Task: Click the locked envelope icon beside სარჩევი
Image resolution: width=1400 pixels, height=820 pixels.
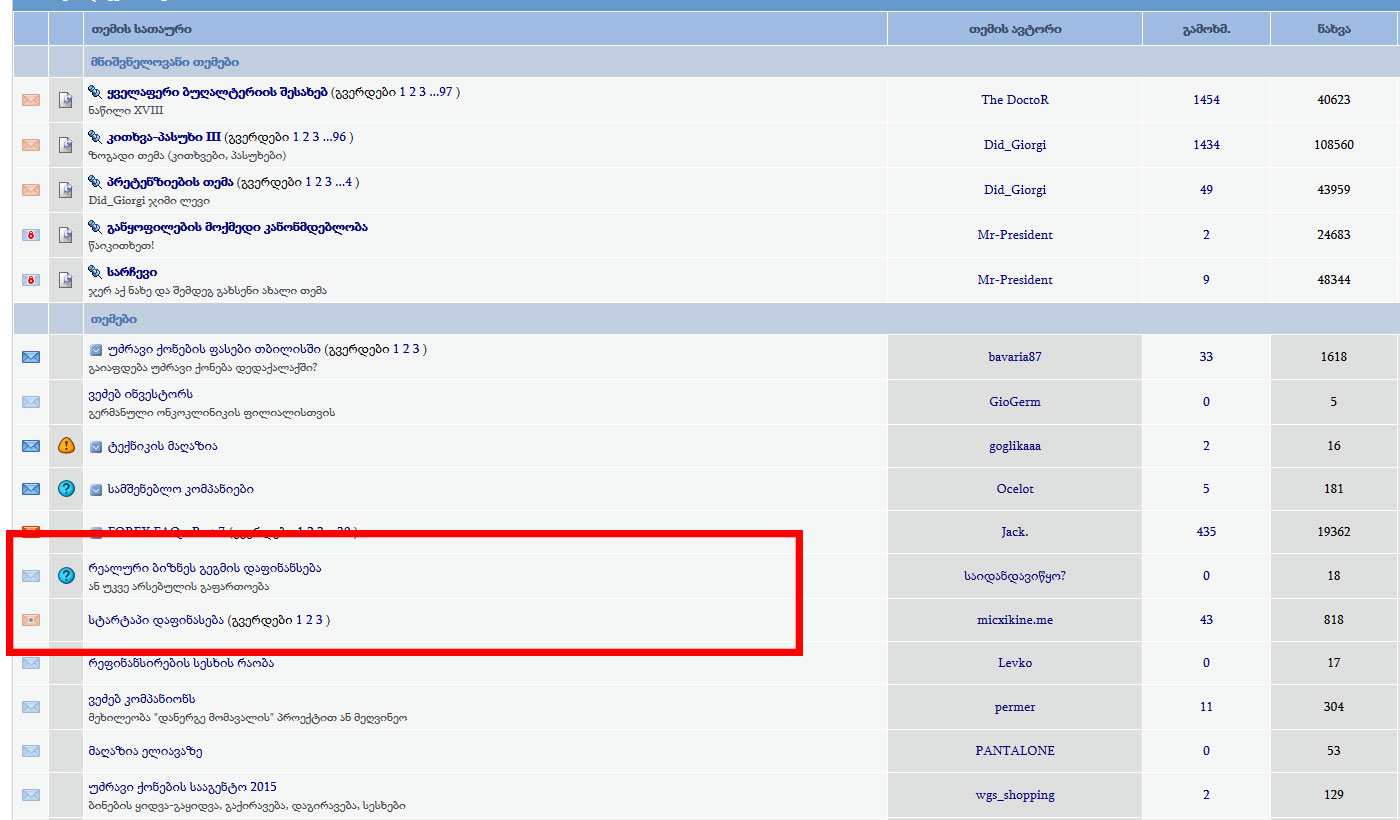Action: tap(31, 280)
